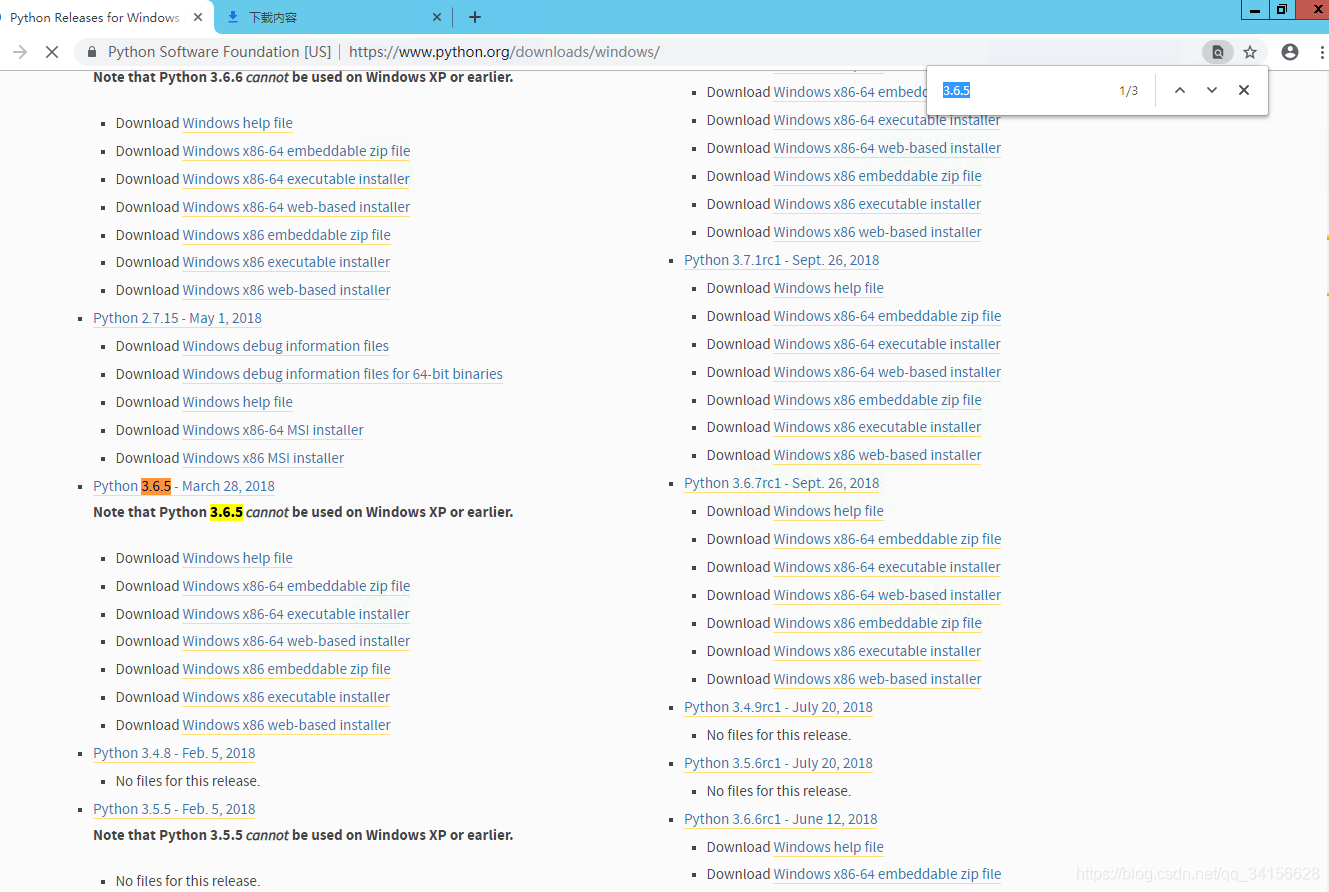Download 3.6.7rc1 Windows help file
This screenshot has width=1329, height=892.
(829, 511)
